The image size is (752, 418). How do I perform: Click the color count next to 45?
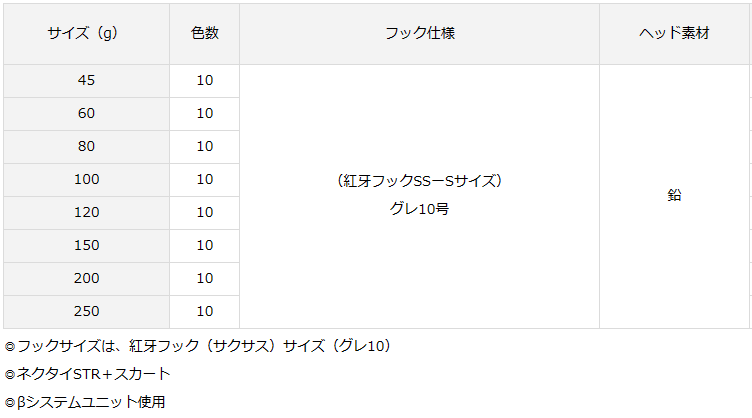205,81
